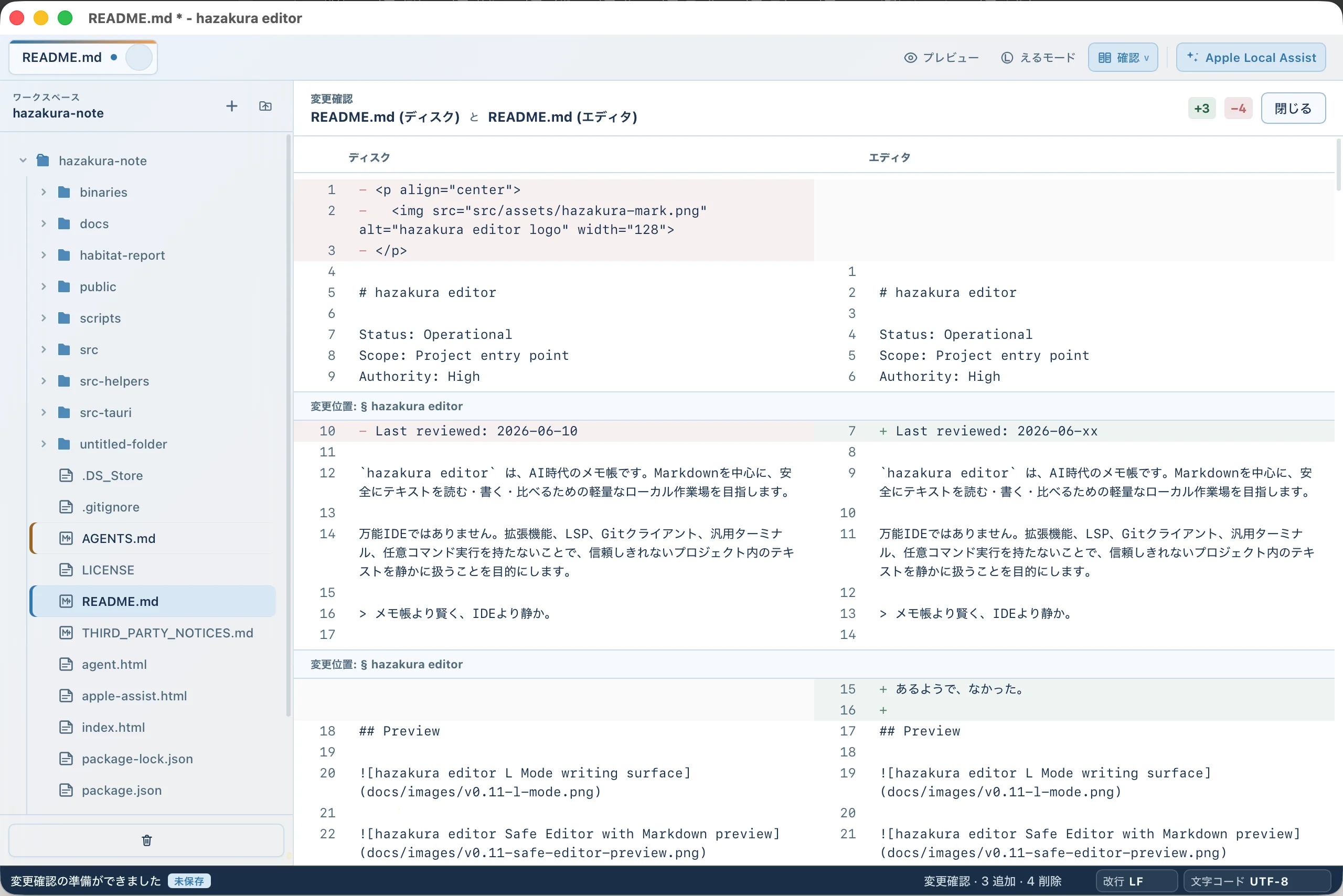Click the scripts folder icon

point(64,318)
